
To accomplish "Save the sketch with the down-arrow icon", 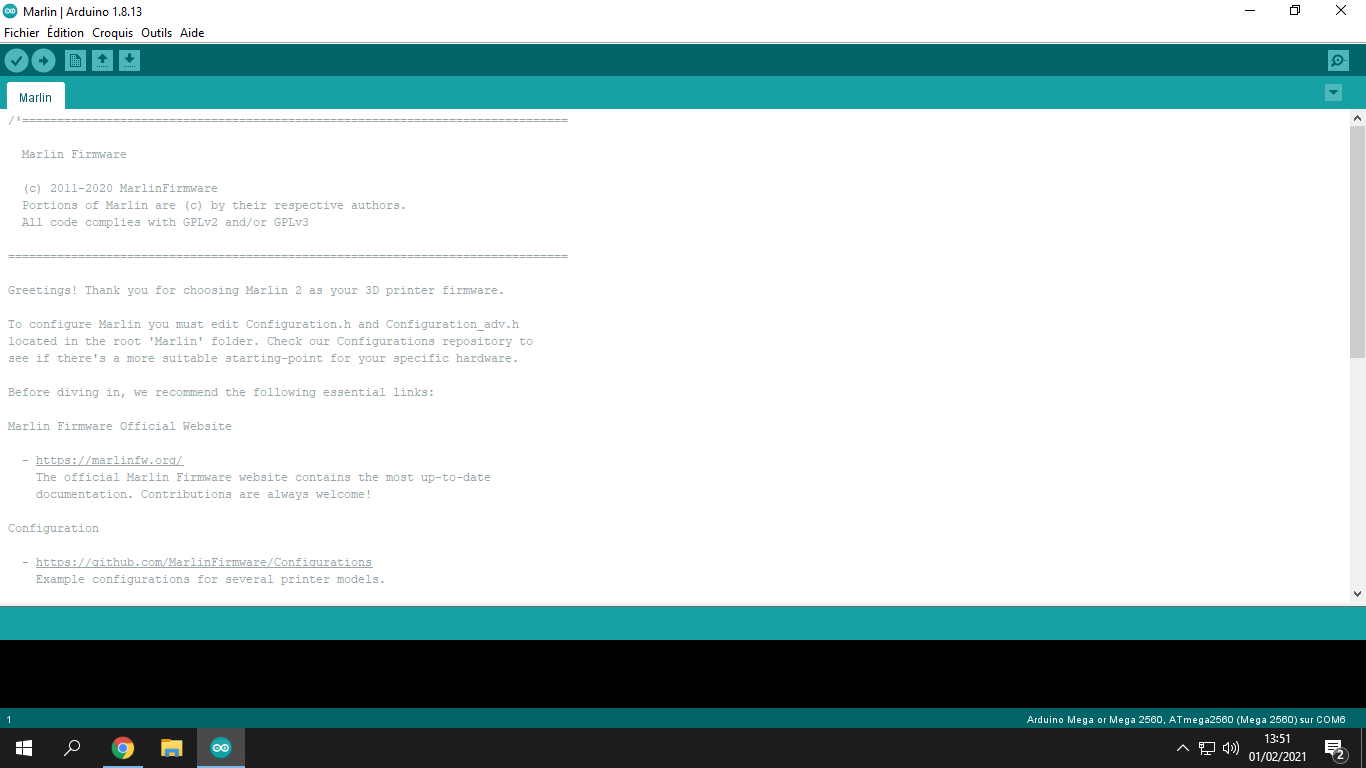I will pyautogui.click(x=129, y=61).
